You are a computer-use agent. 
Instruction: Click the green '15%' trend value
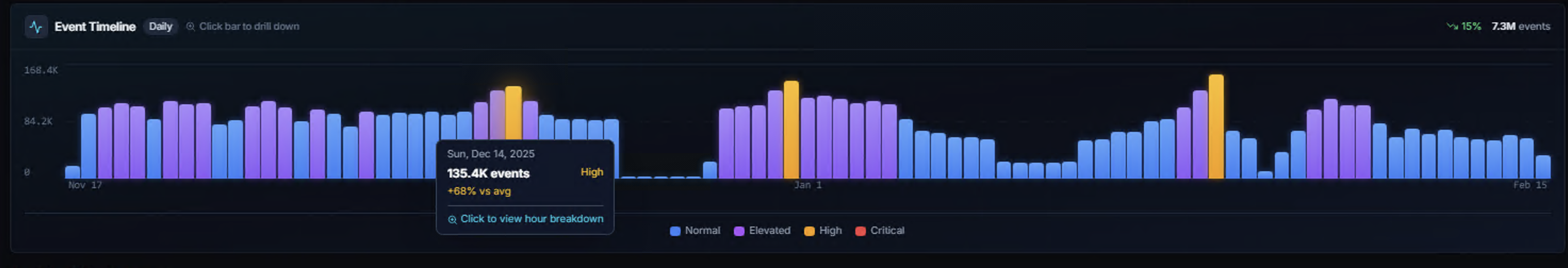(1471, 27)
